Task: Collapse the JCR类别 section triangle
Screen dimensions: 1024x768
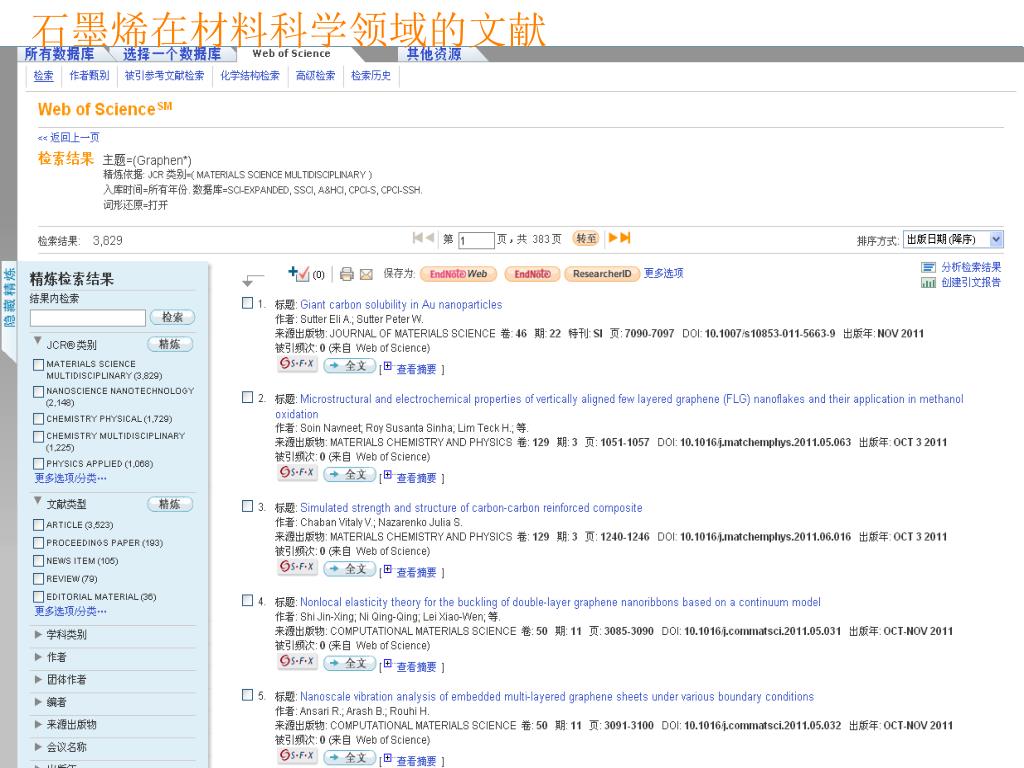Action: tap(38, 341)
